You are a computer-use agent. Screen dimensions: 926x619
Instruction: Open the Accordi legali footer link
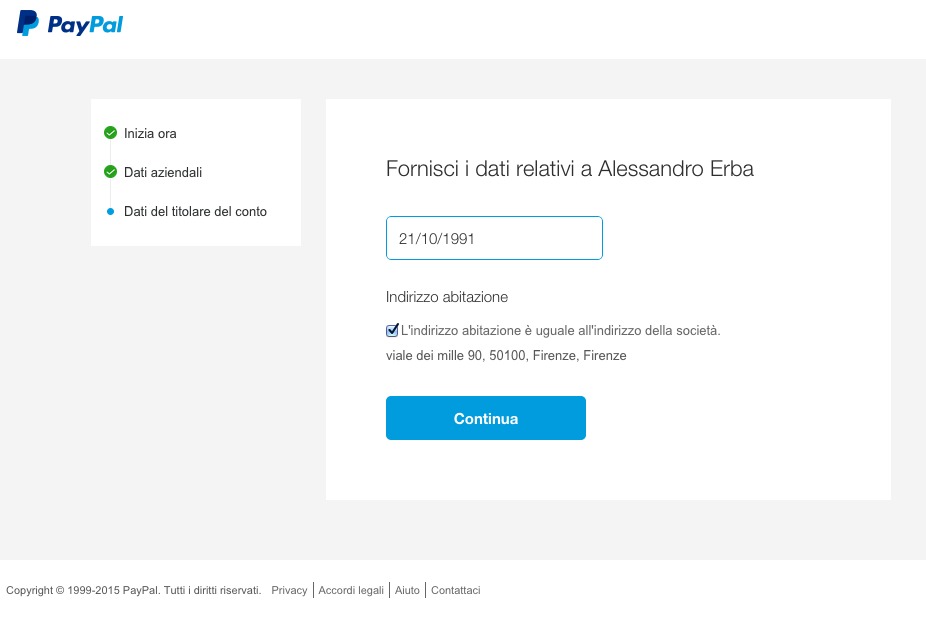351,590
